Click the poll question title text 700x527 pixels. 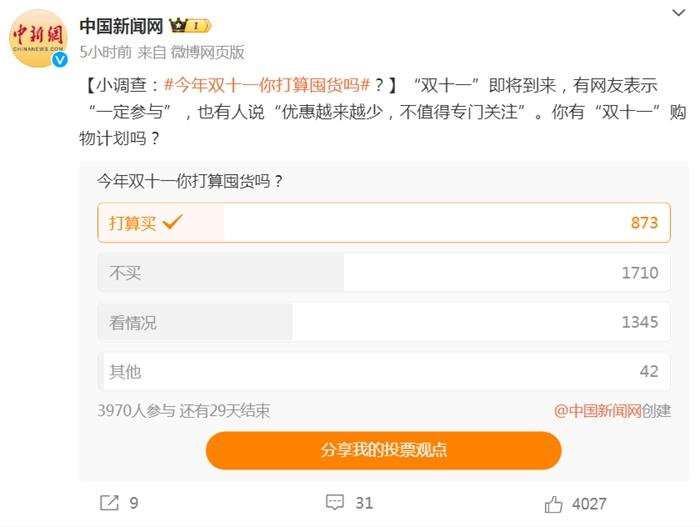190,181
